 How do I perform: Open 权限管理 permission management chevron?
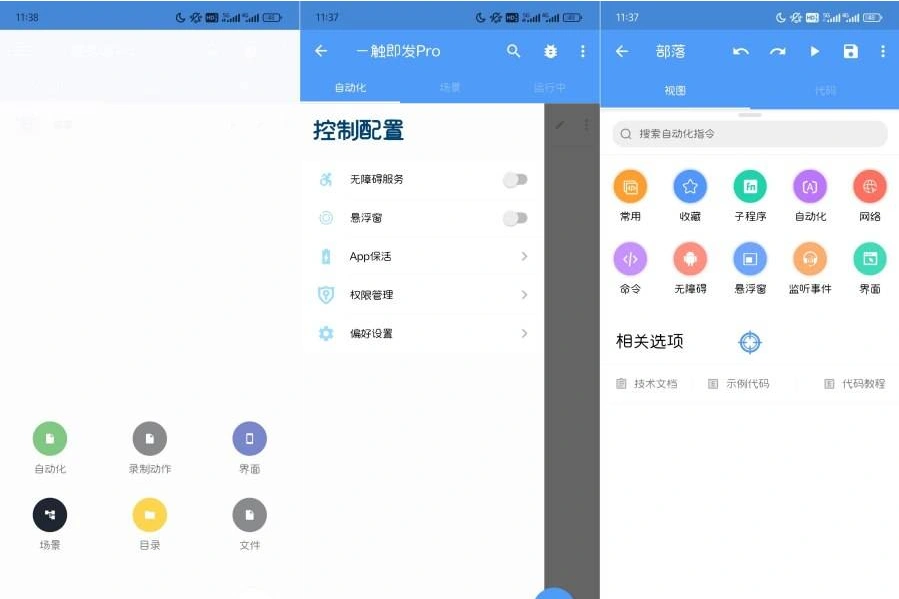pos(524,295)
